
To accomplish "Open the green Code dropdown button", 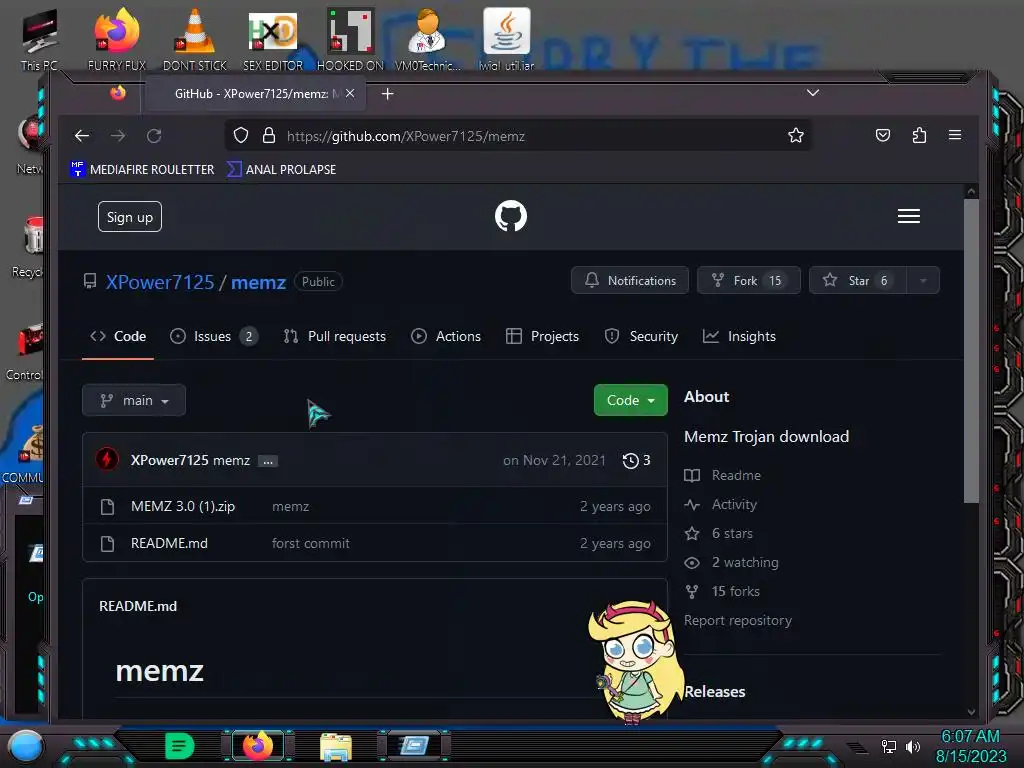I will pos(631,400).
